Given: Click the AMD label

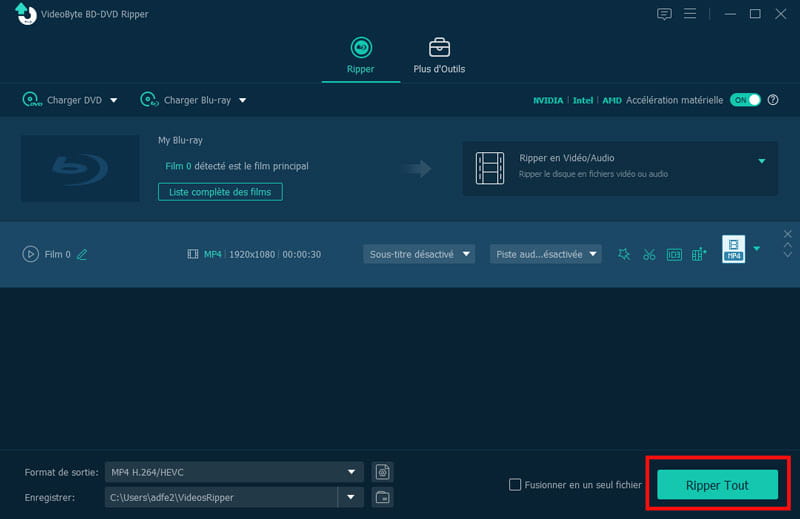Looking at the screenshot, I should 612,101.
